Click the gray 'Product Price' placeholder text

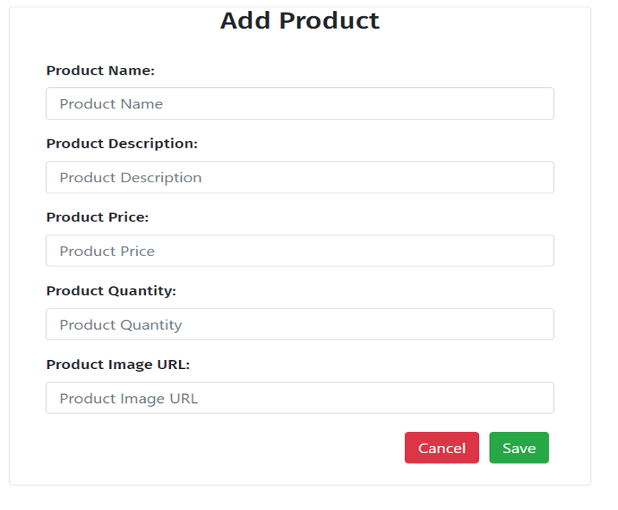click(x=107, y=251)
